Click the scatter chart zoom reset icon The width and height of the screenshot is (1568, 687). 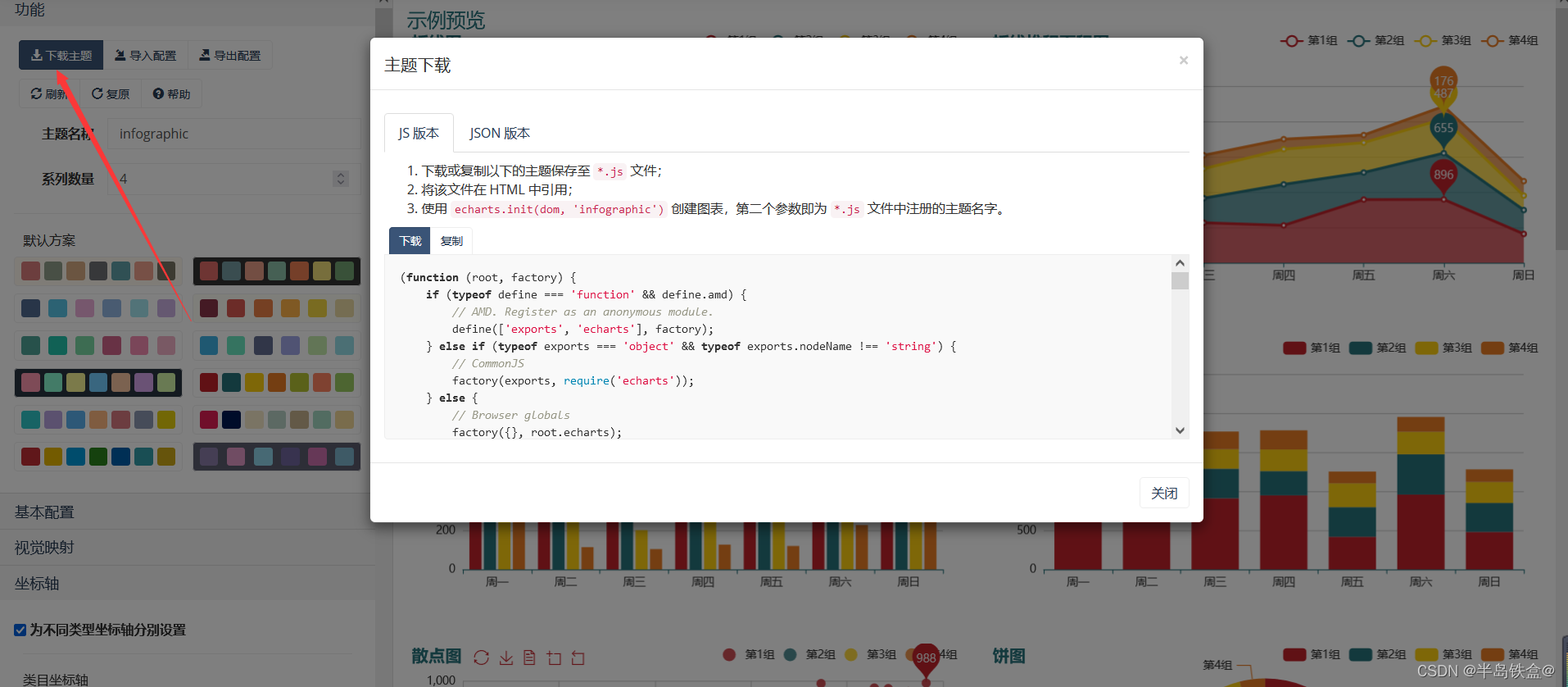pos(578,657)
